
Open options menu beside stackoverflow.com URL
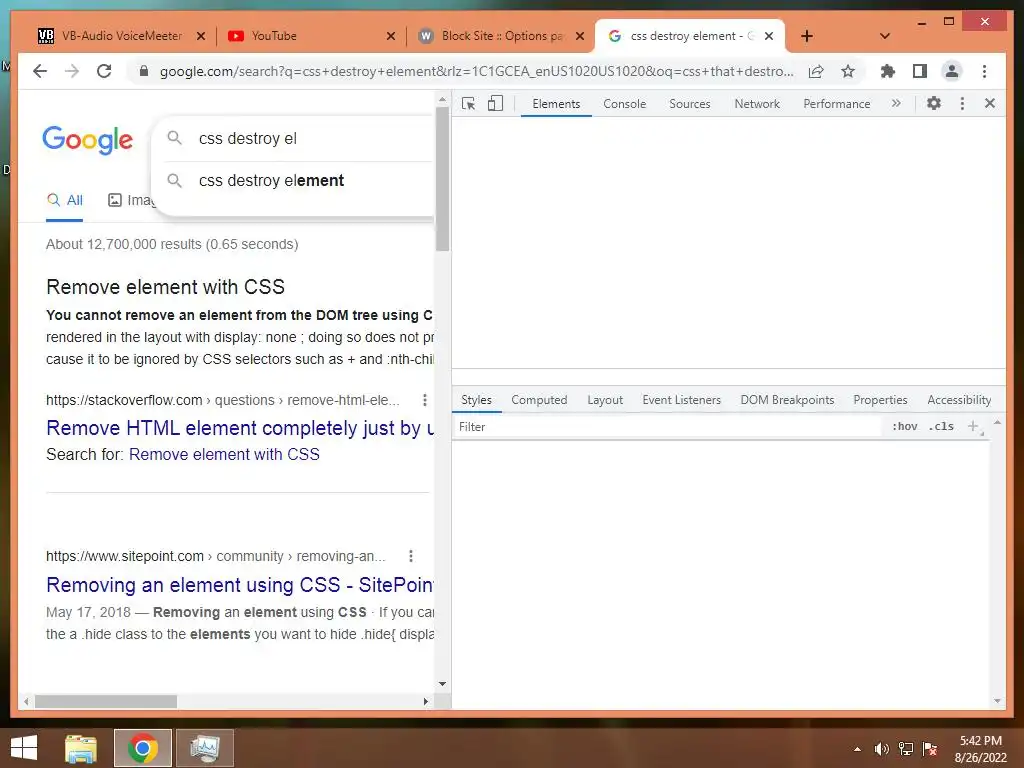pyautogui.click(x=424, y=400)
